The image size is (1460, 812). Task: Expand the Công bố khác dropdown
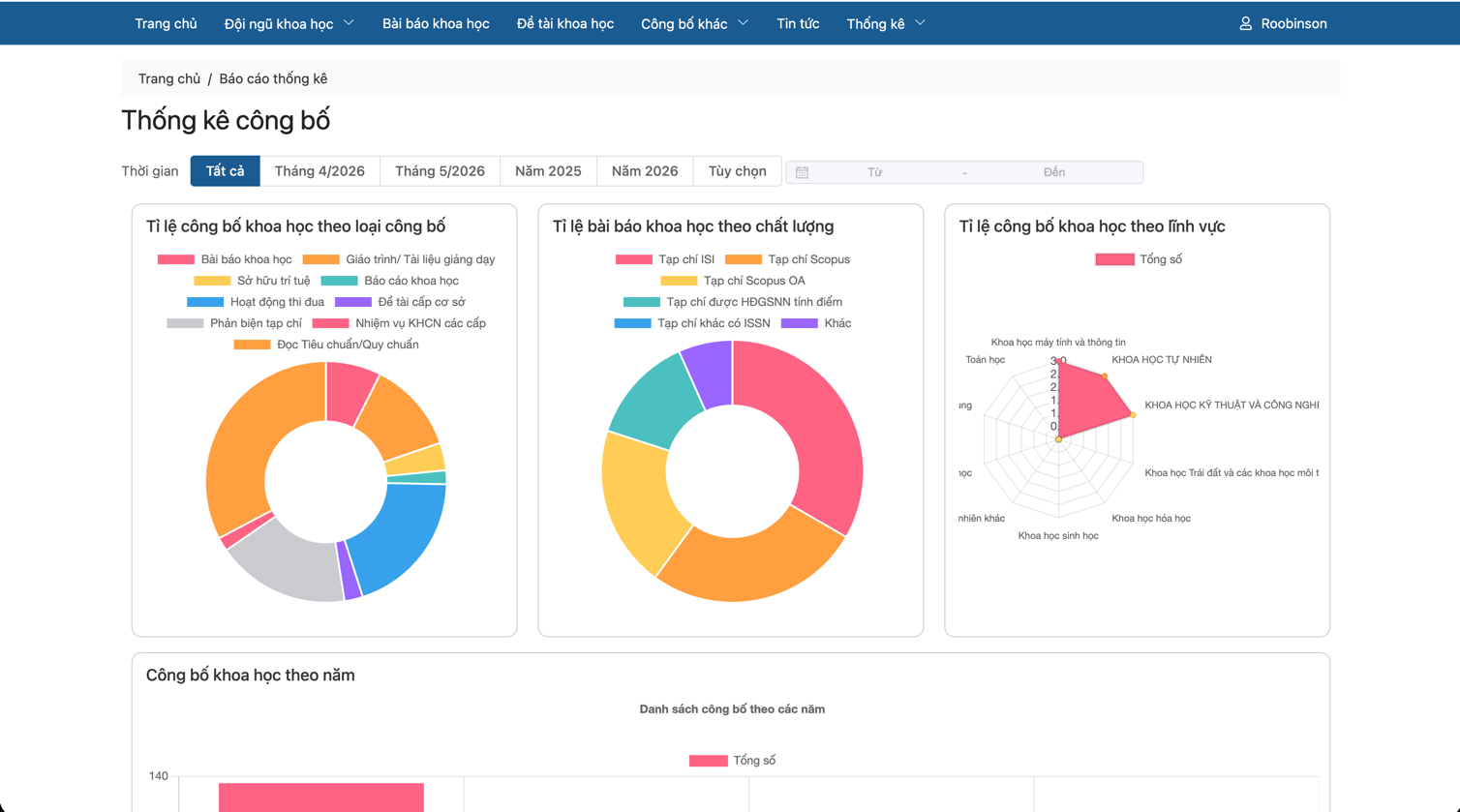[x=695, y=23]
